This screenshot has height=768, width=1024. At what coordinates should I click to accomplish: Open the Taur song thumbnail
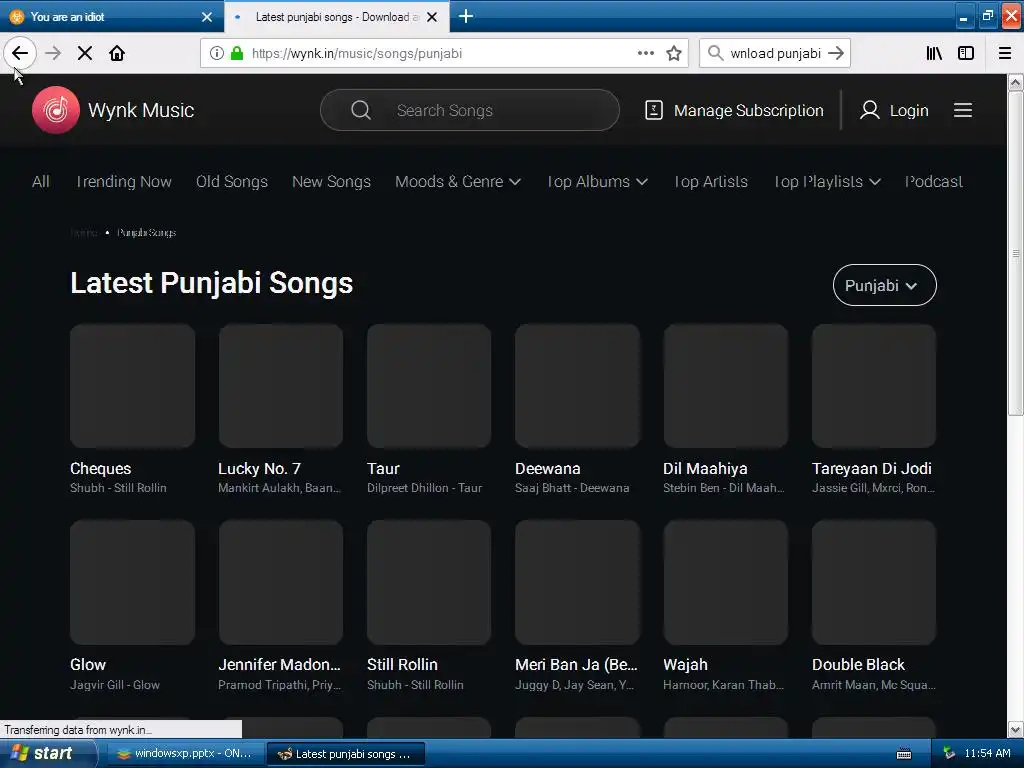point(429,385)
